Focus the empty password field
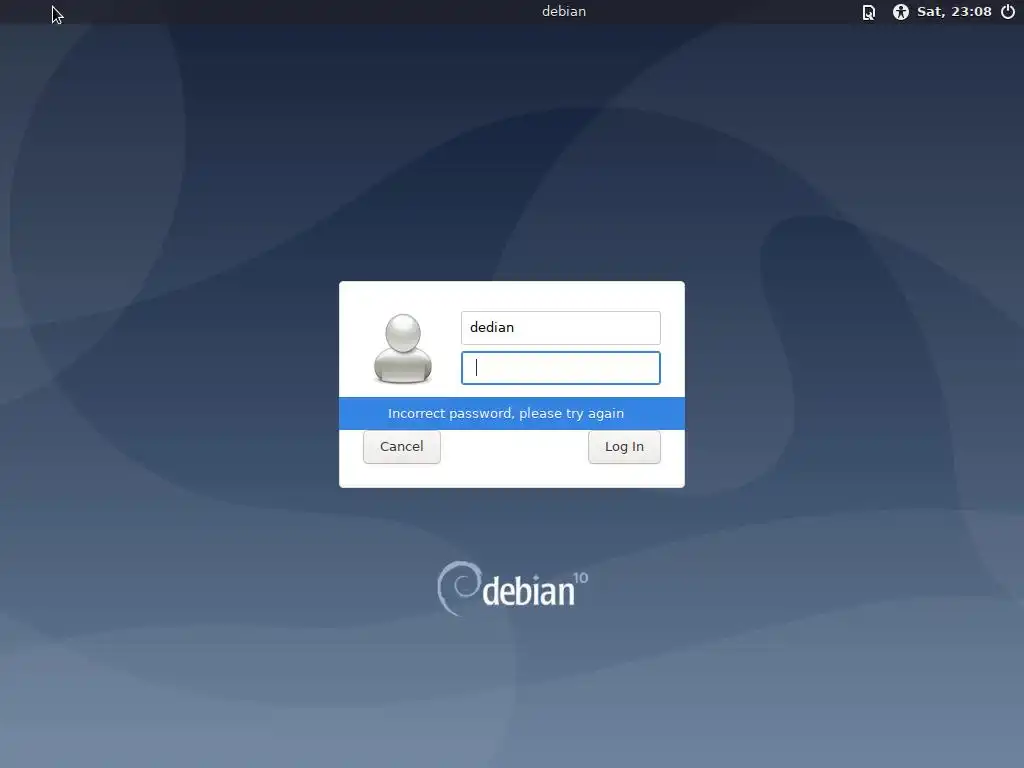This screenshot has height=768, width=1024. click(x=560, y=368)
